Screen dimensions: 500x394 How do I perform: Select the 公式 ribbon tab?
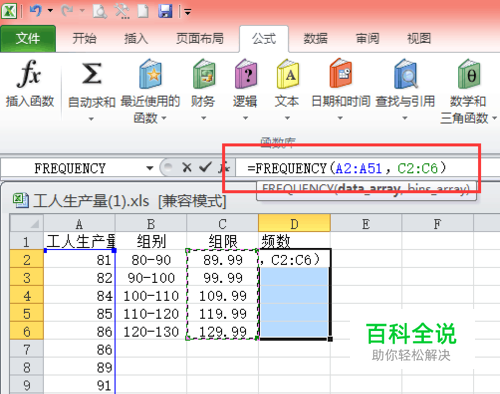click(264, 39)
